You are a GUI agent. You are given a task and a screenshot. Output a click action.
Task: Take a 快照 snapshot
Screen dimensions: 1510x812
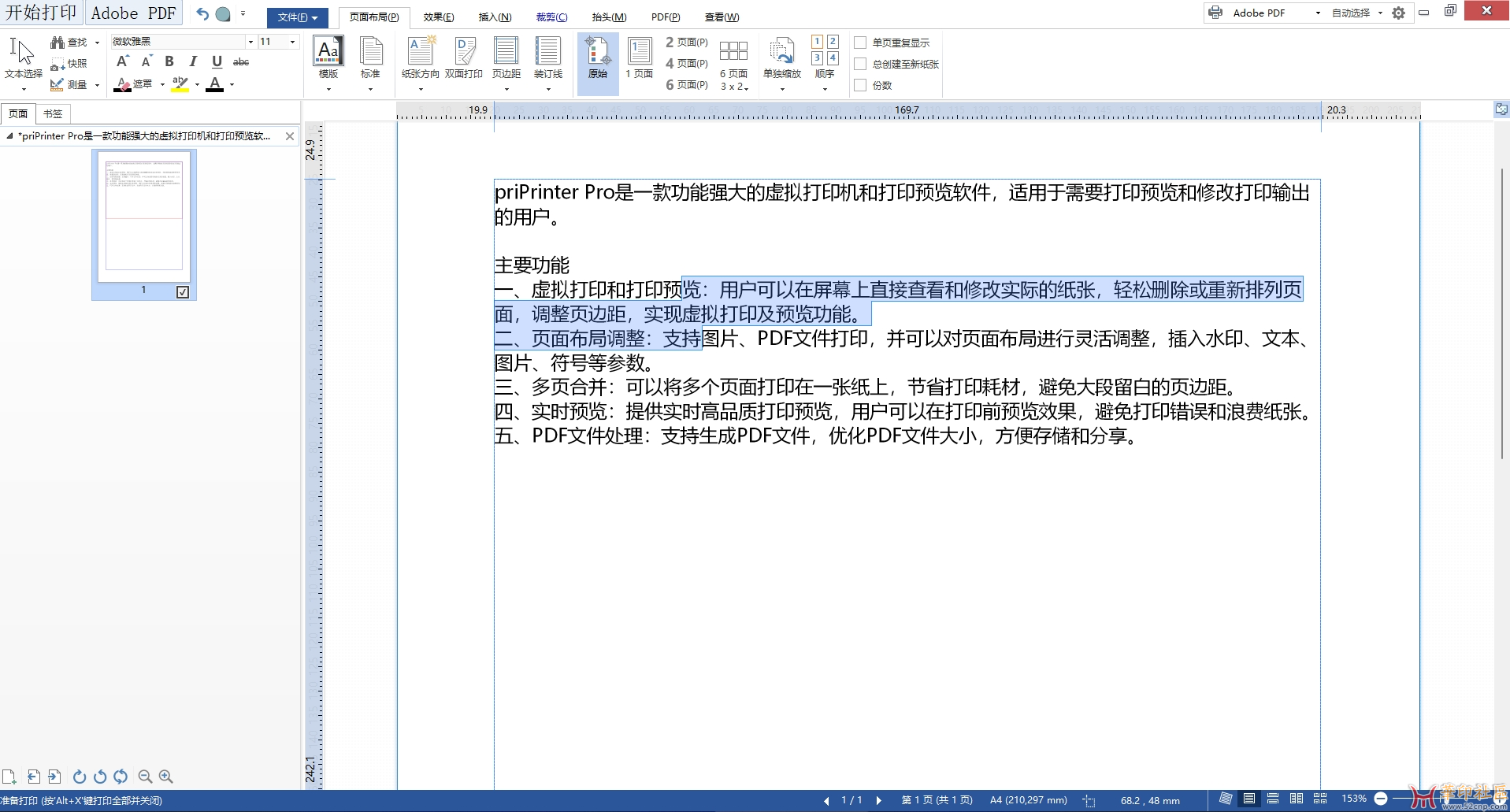point(69,63)
